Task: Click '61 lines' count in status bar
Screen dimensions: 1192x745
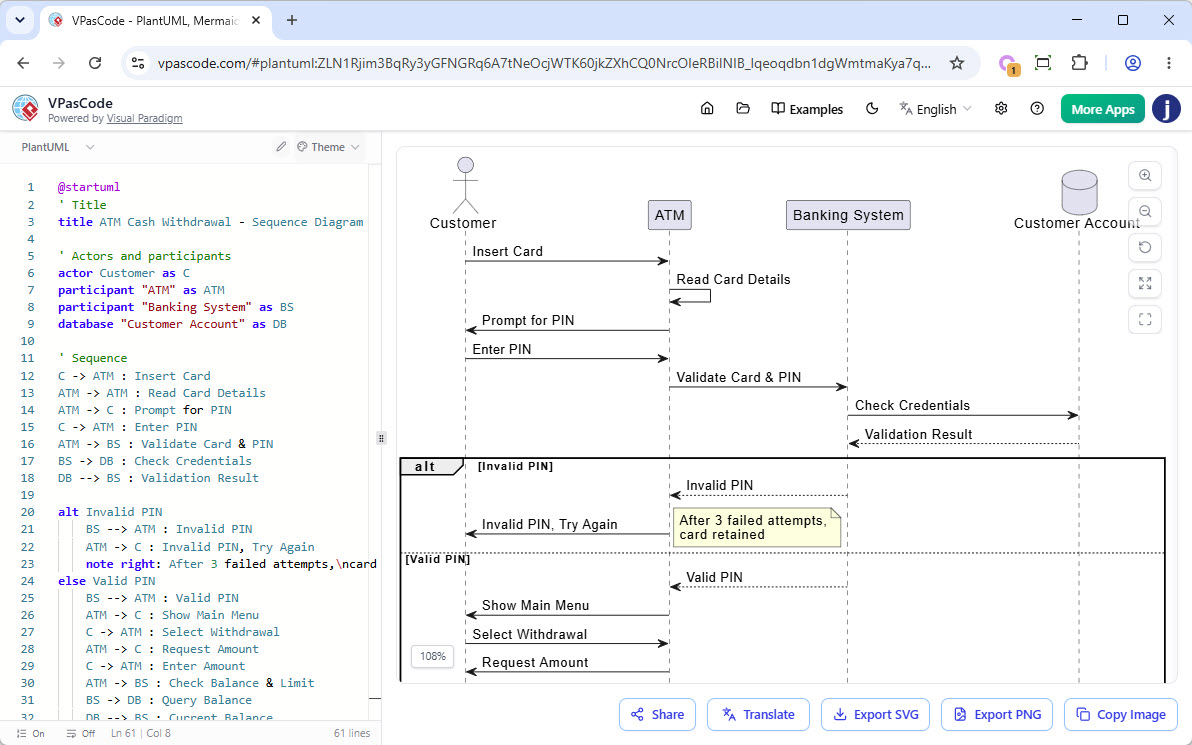Action: coord(352,734)
